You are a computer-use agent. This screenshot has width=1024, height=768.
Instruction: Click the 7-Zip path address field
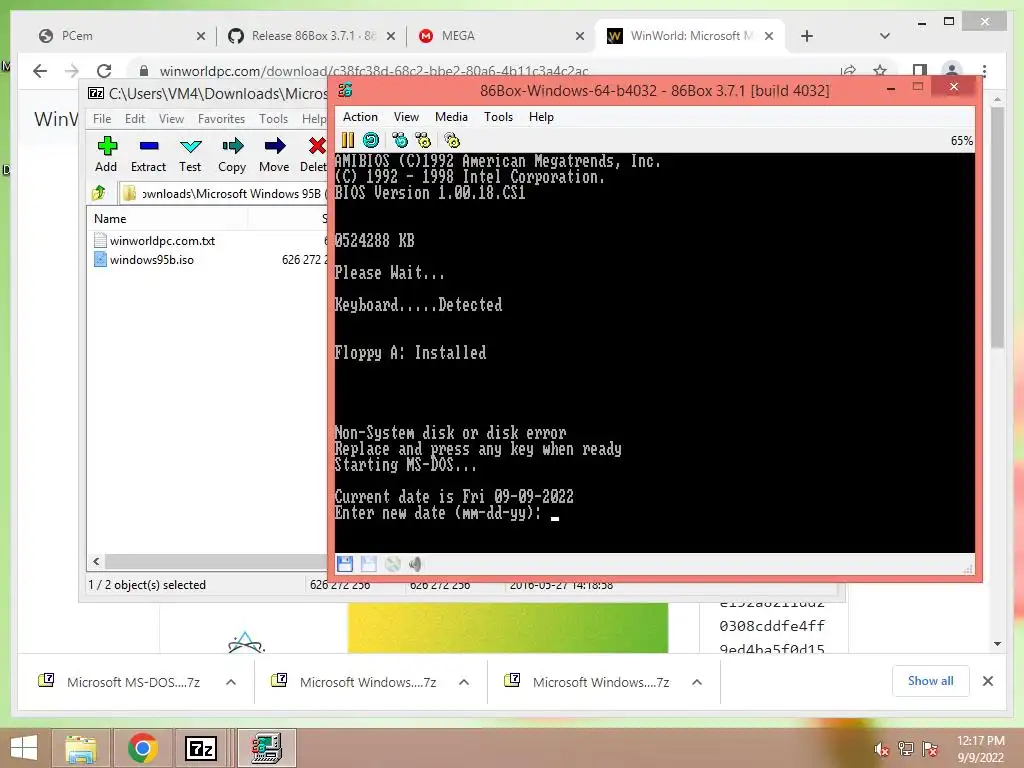(x=222, y=193)
